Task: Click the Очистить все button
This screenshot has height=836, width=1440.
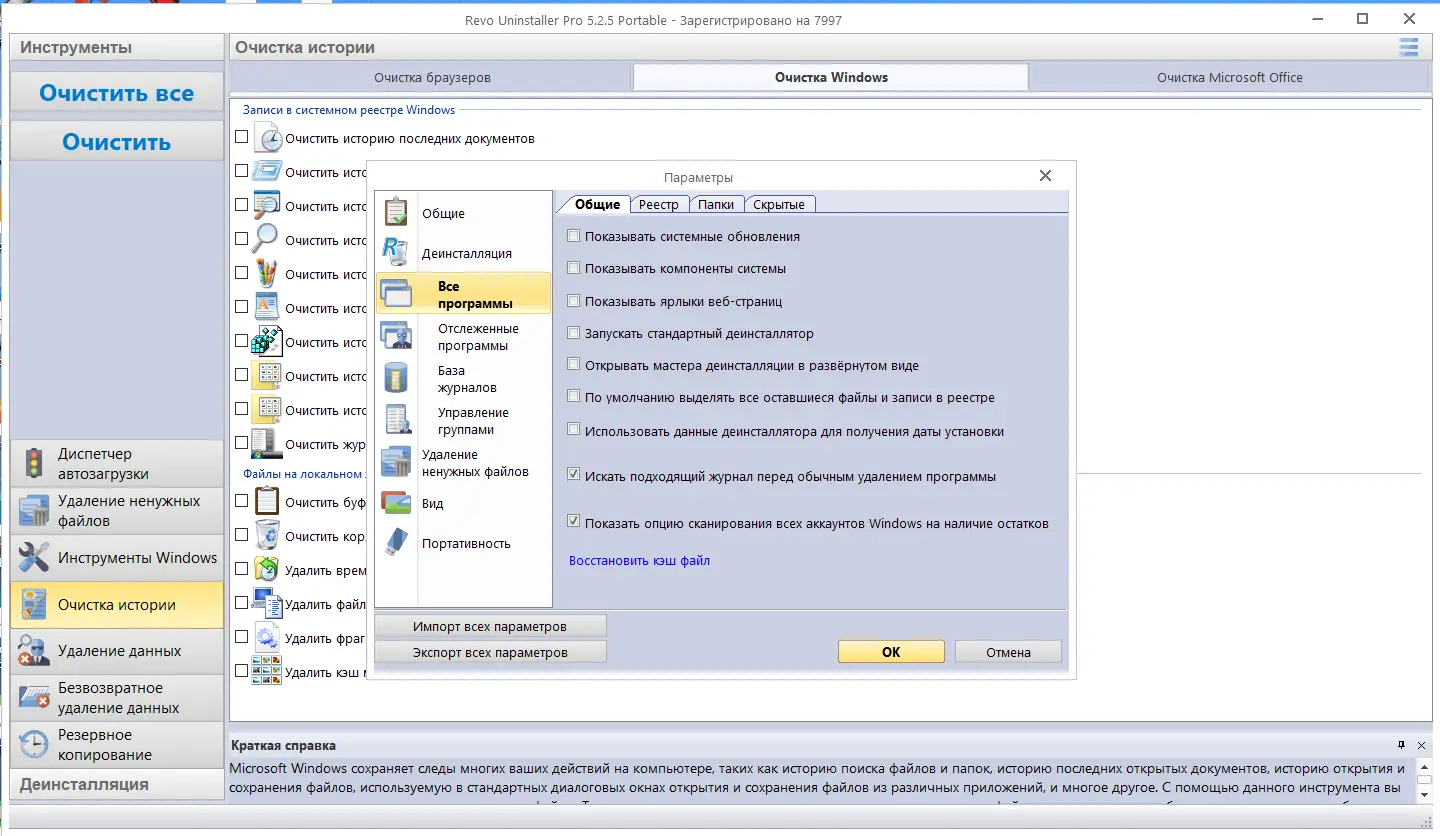Action: [x=117, y=93]
